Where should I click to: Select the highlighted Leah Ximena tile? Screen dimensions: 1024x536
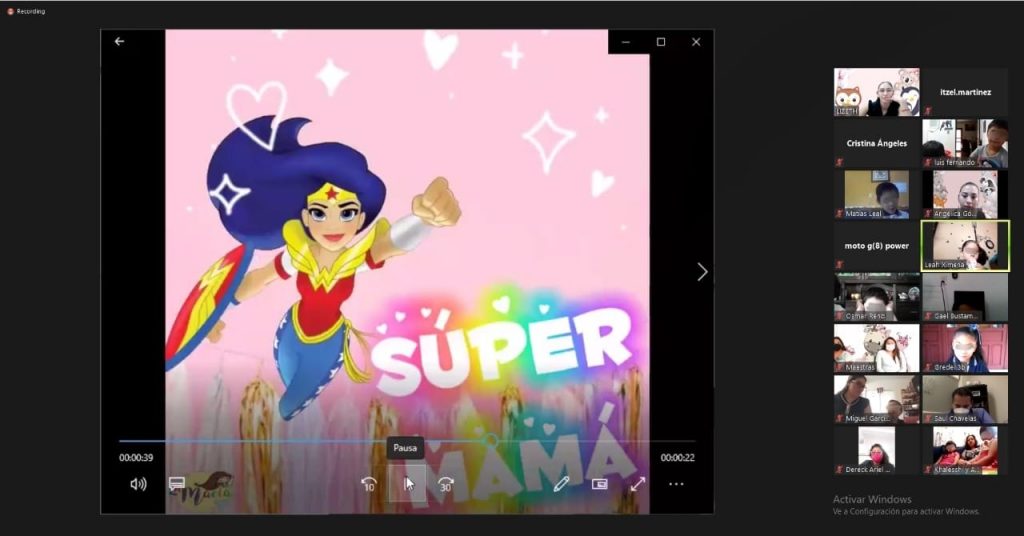[965, 245]
